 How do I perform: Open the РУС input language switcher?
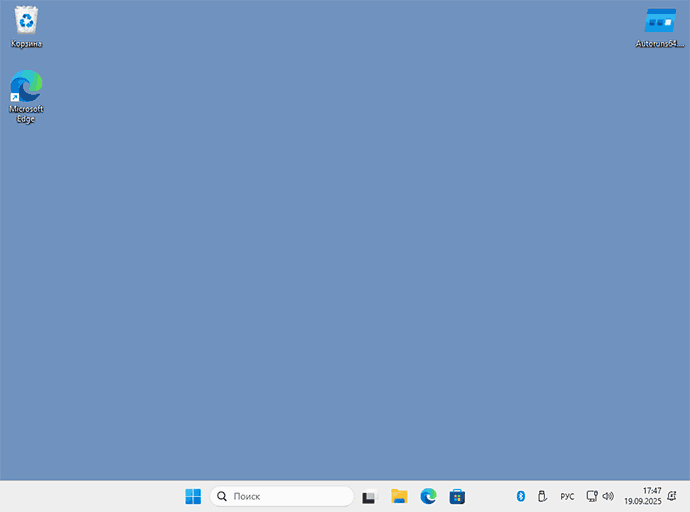567,496
